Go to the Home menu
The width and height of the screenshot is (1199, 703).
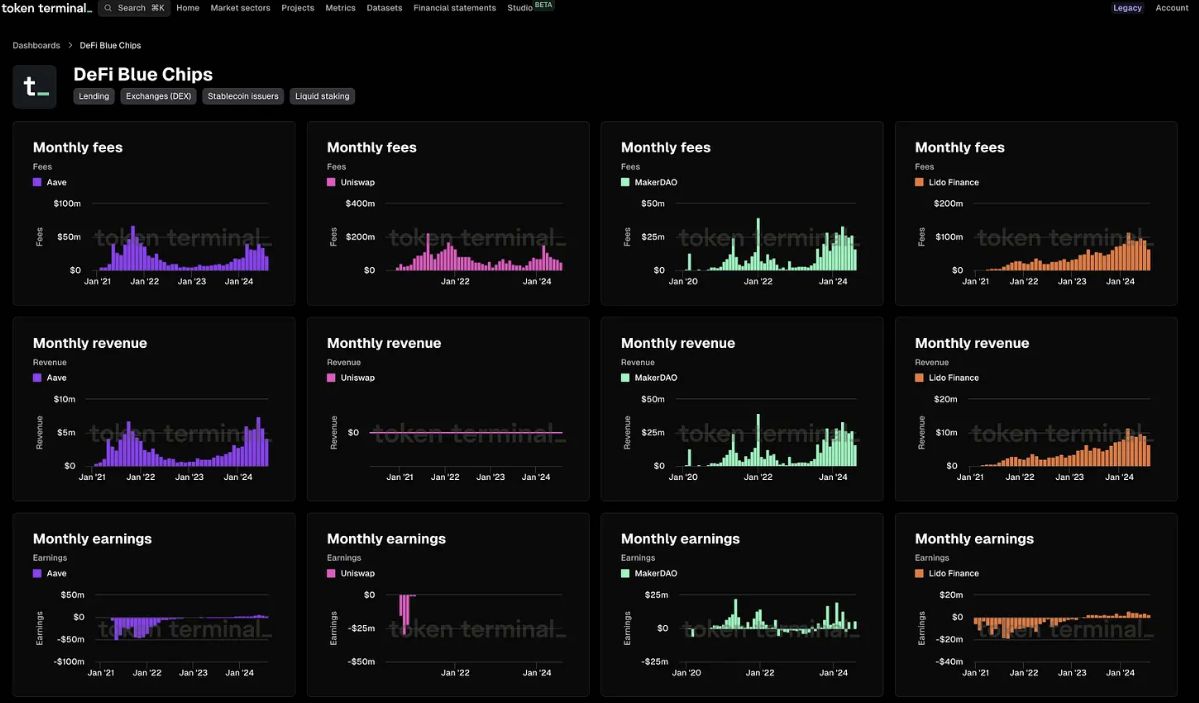(x=187, y=8)
